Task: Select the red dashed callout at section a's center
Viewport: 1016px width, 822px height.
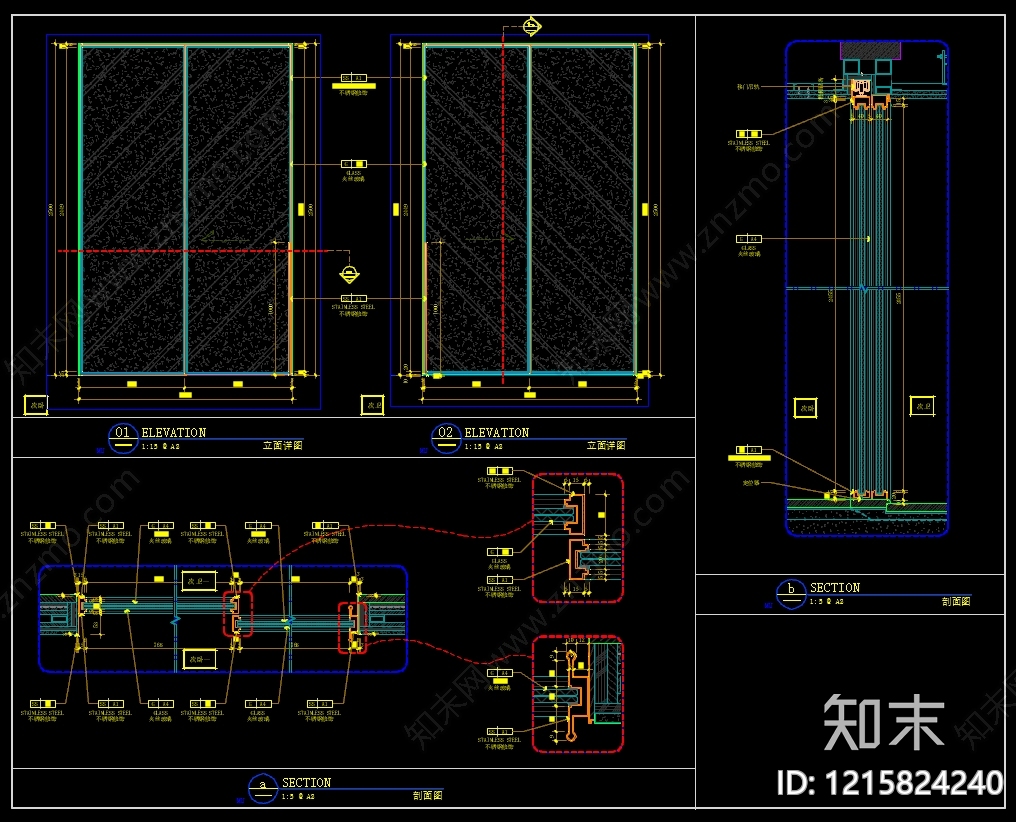Action: (238, 613)
